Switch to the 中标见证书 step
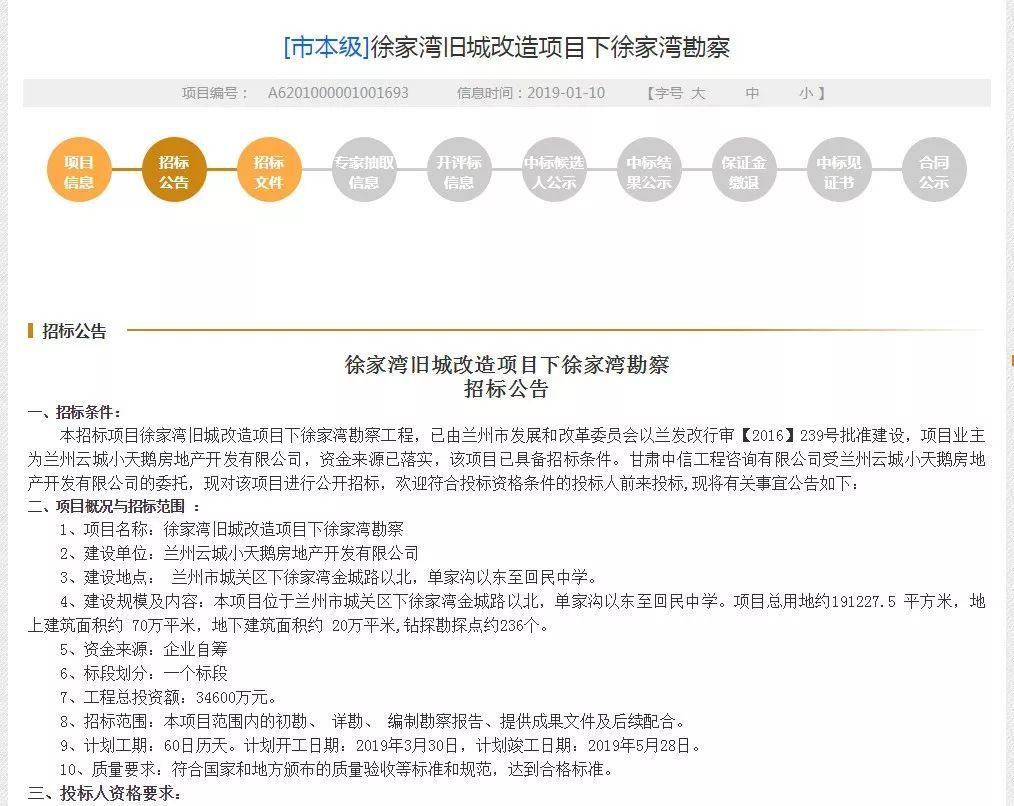Image resolution: width=1014 pixels, height=806 pixels. coord(839,172)
